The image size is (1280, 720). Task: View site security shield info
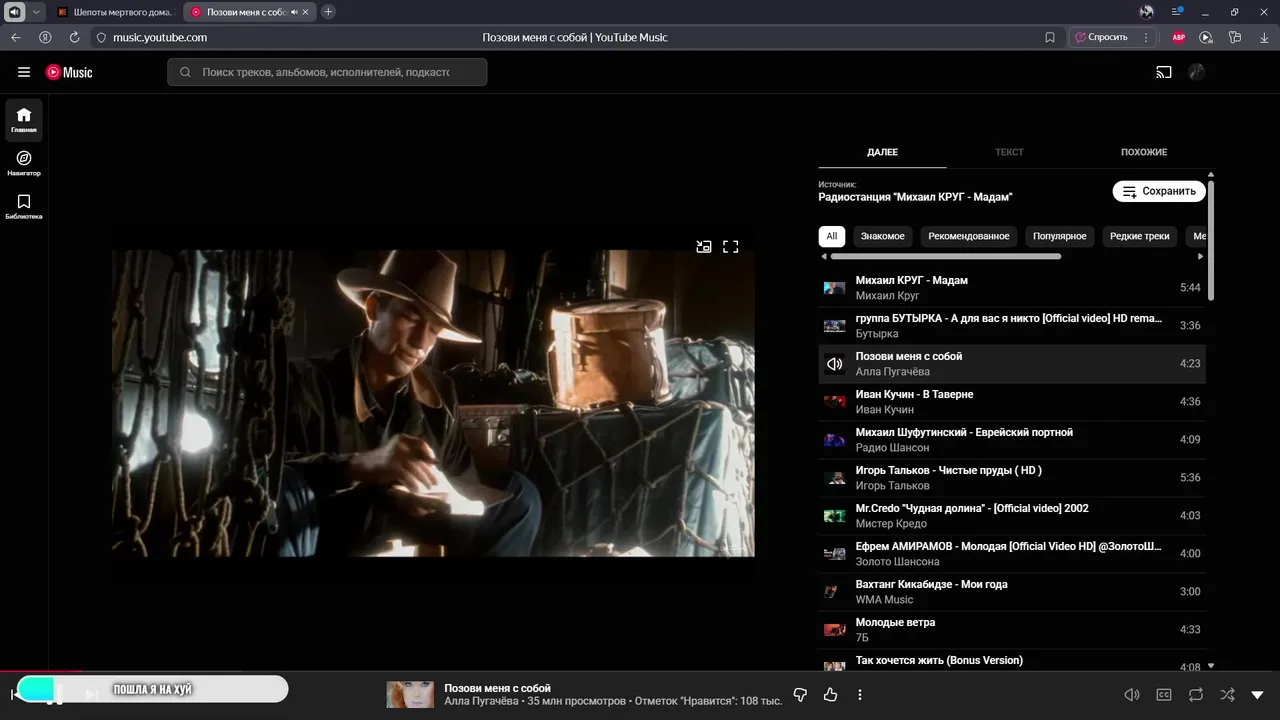click(101, 37)
